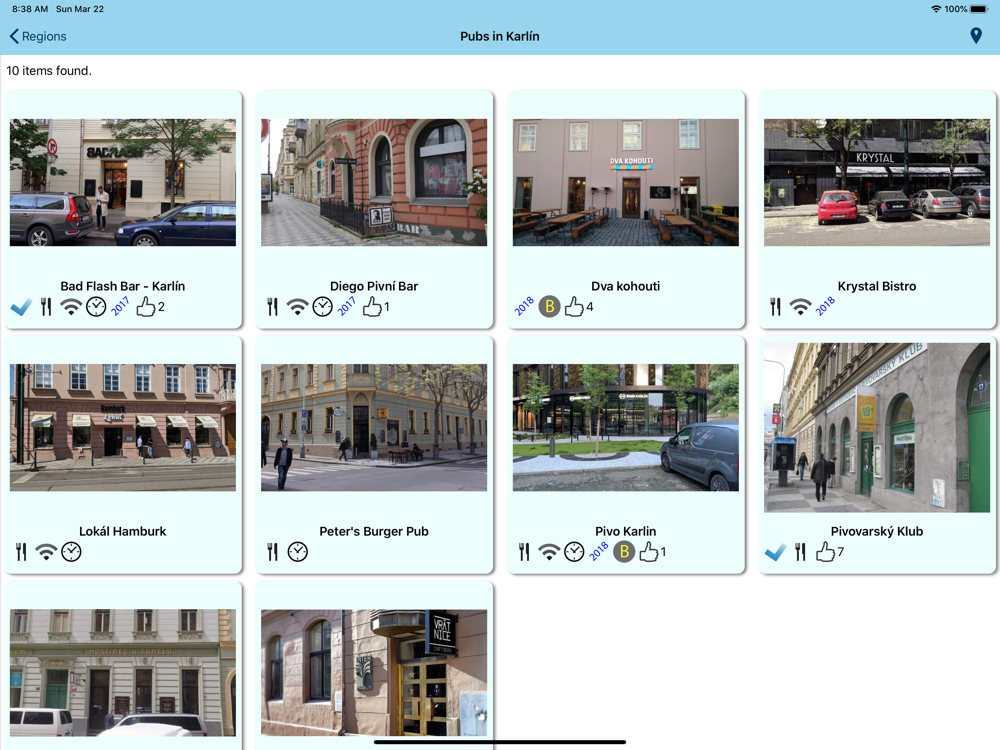Click the Pivo Karlin fork-and-knife icon
The width and height of the screenshot is (1000, 750).
coord(524,552)
